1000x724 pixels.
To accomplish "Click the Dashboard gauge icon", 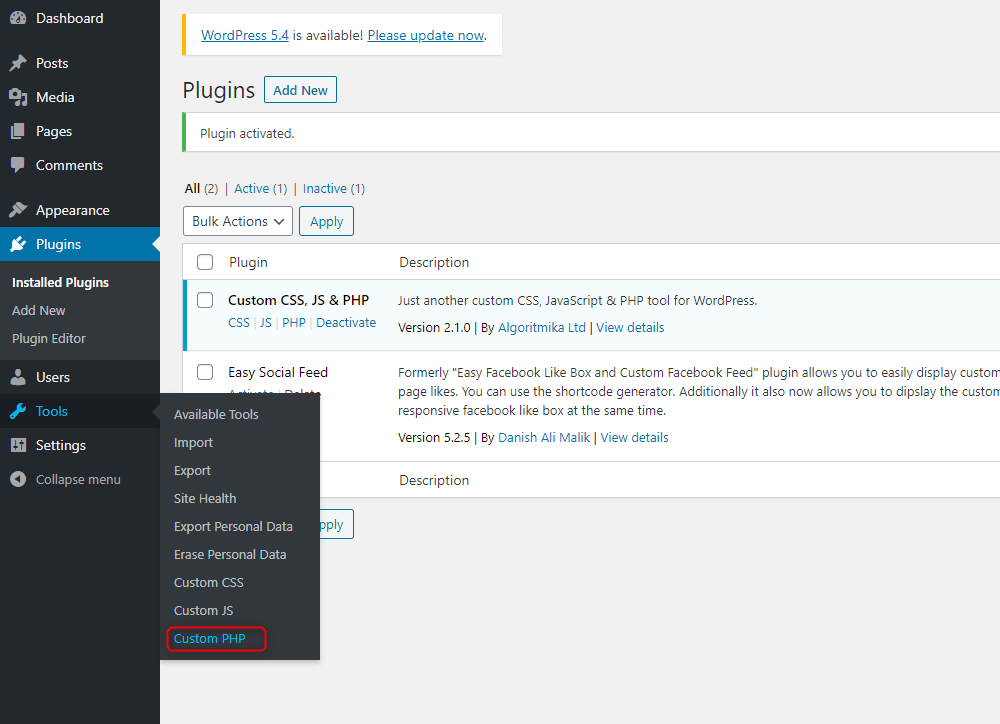I will pos(18,18).
